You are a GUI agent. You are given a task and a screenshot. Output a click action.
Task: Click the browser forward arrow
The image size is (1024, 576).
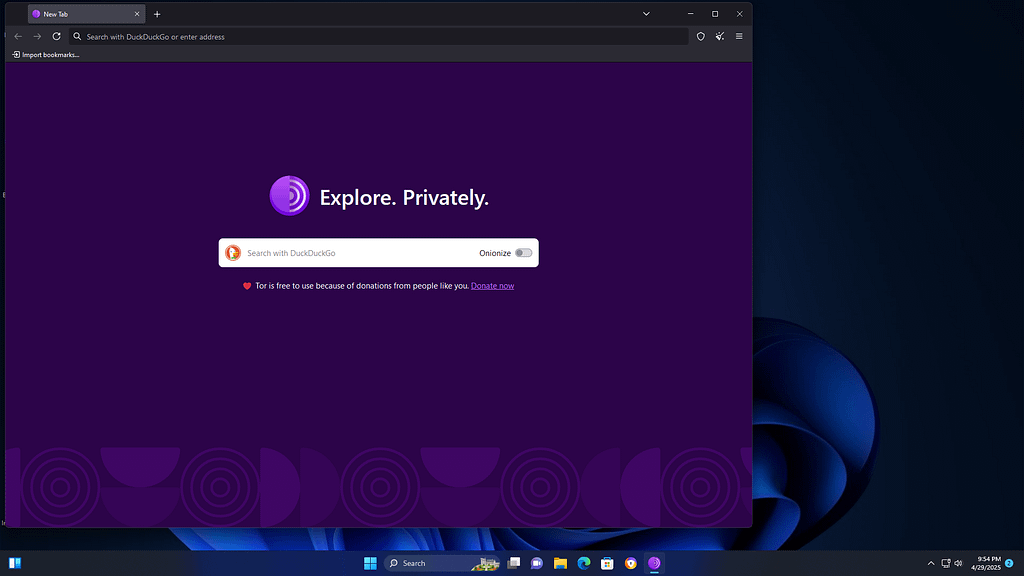(x=37, y=37)
